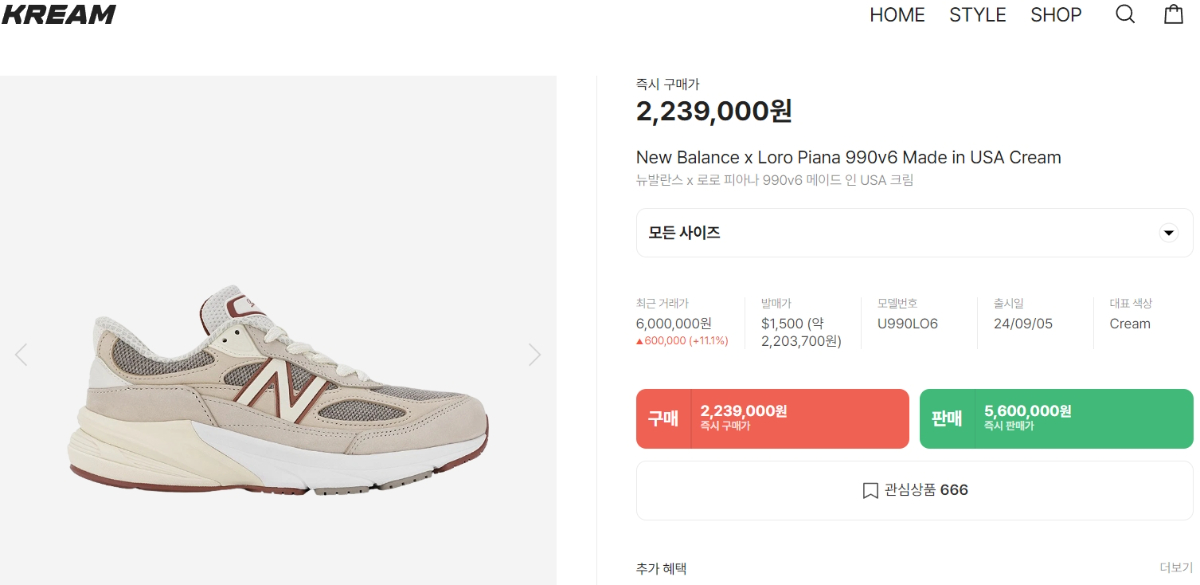Click the Cream representative color value
The height and width of the screenshot is (585, 1200).
coord(1130,324)
